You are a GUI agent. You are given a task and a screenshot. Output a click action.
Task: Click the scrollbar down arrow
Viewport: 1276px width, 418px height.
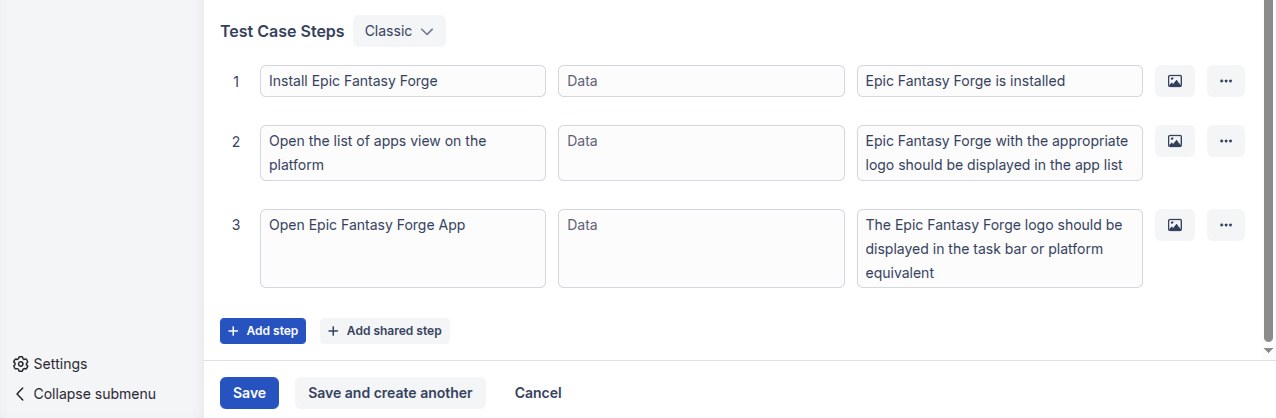(1269, 351)
